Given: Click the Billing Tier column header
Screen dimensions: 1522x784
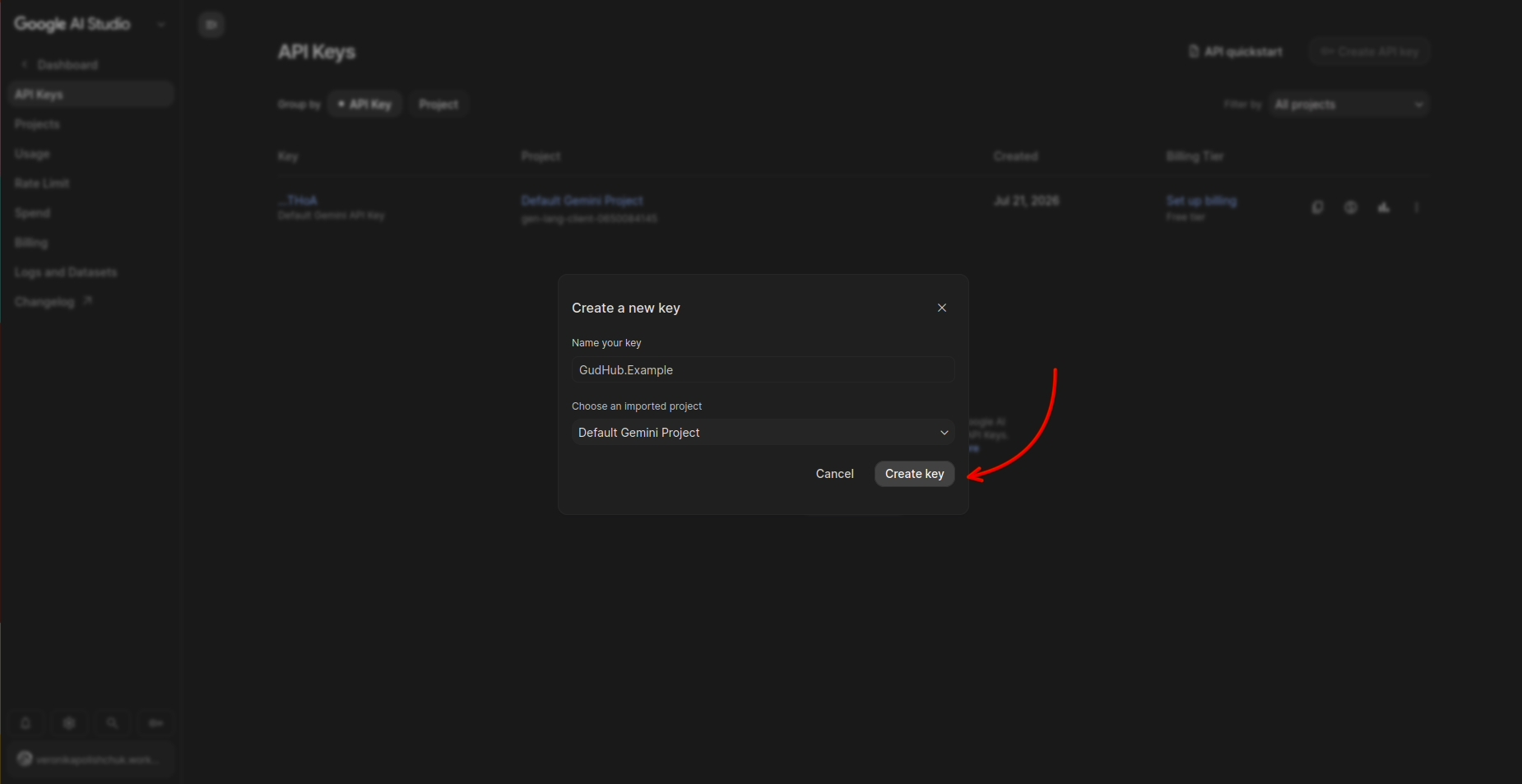Looking at the screenshot, I should pyautogui.click(x=1195, y=156).
